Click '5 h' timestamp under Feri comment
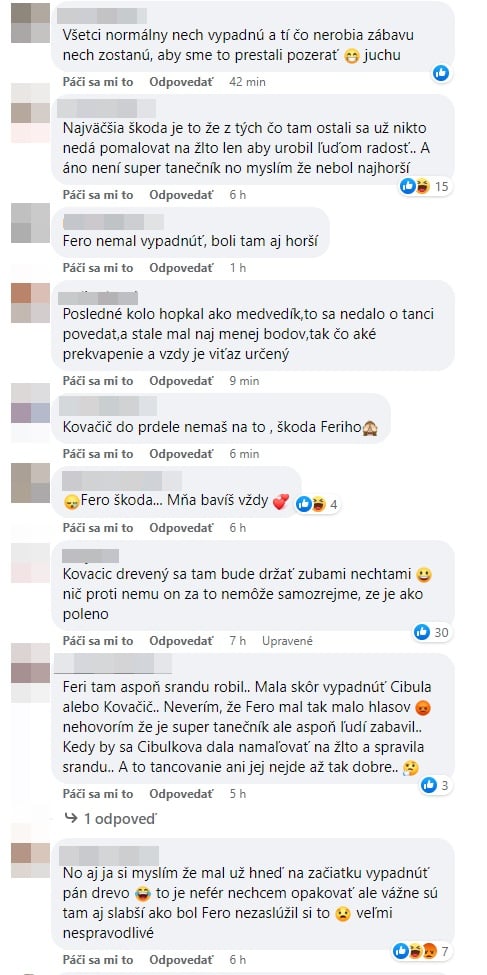Viewport: 487px width, 975px height. click(238, 793)
